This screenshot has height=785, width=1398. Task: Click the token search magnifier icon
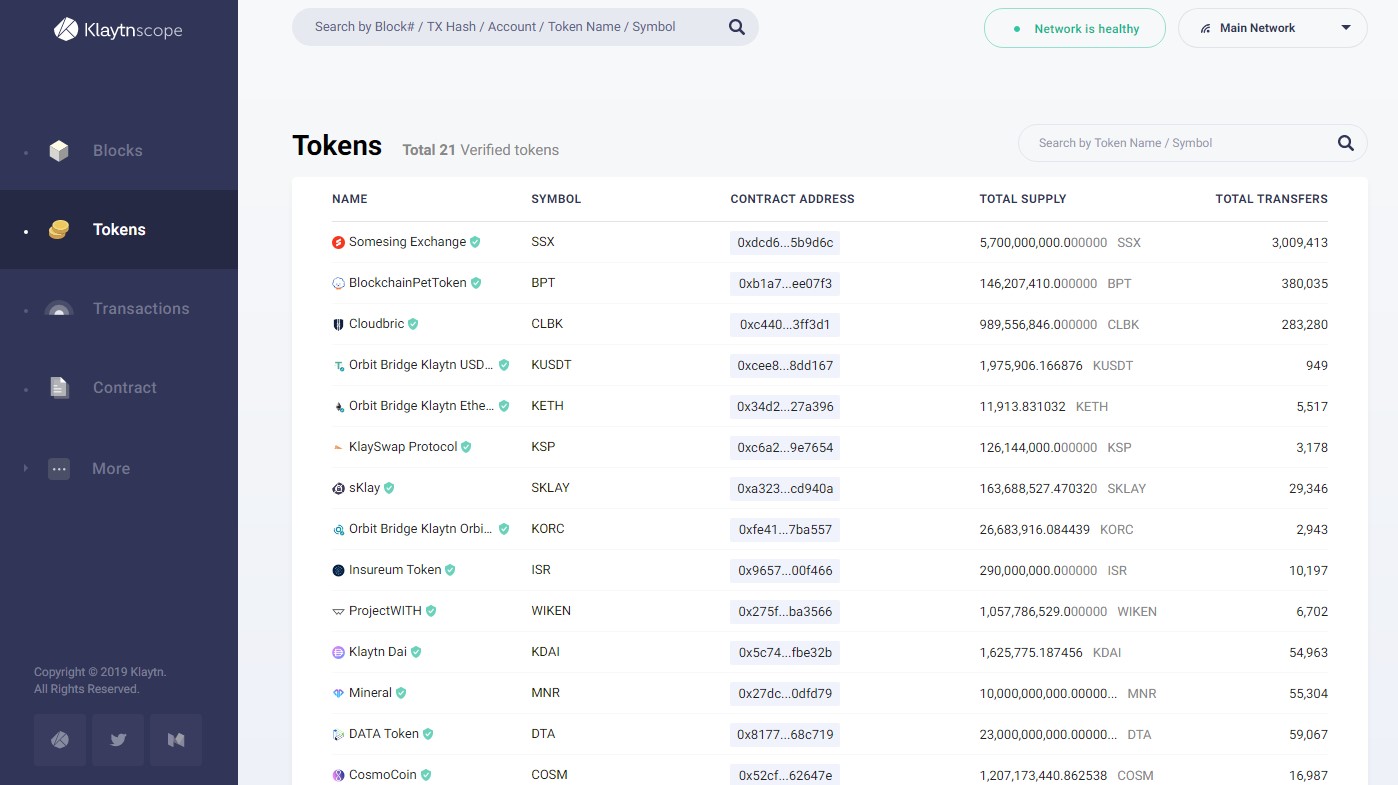(x=1346, y=143)
